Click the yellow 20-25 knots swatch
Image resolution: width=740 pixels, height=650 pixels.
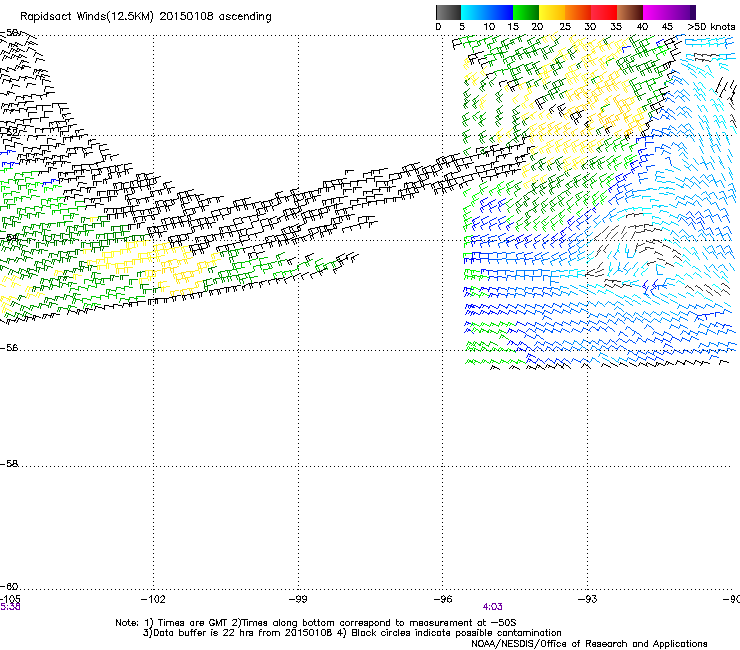click(x=552, y=12)
